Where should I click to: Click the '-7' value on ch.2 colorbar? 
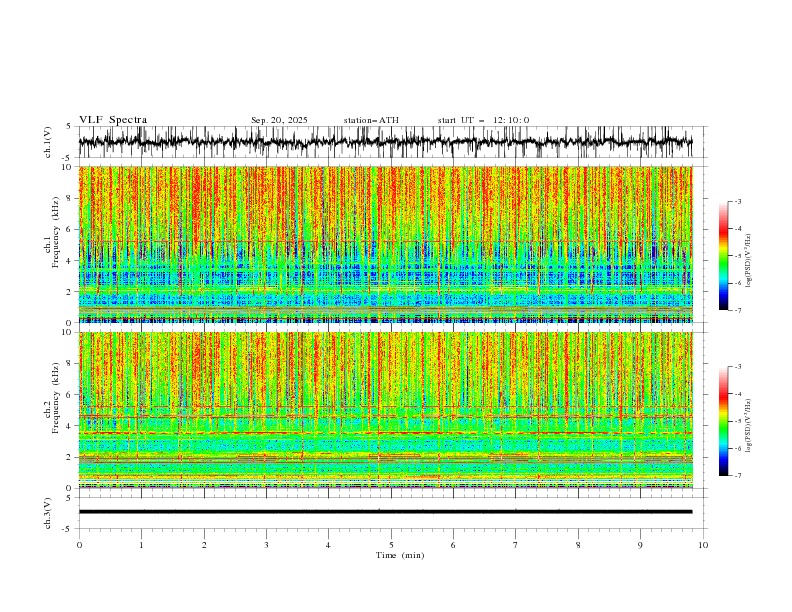738,476
